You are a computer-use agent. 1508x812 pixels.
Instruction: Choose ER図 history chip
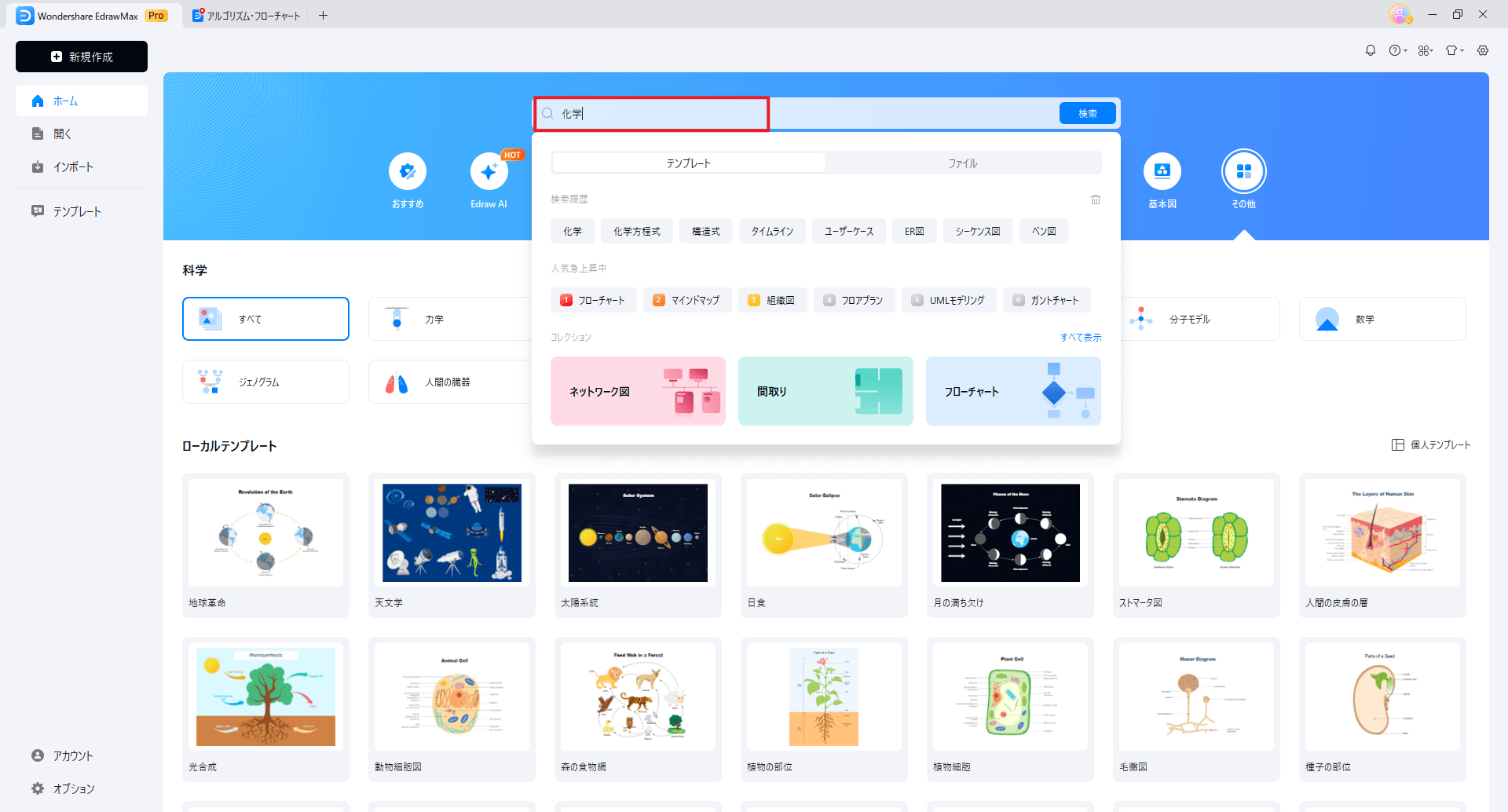[x=914, y=232]
